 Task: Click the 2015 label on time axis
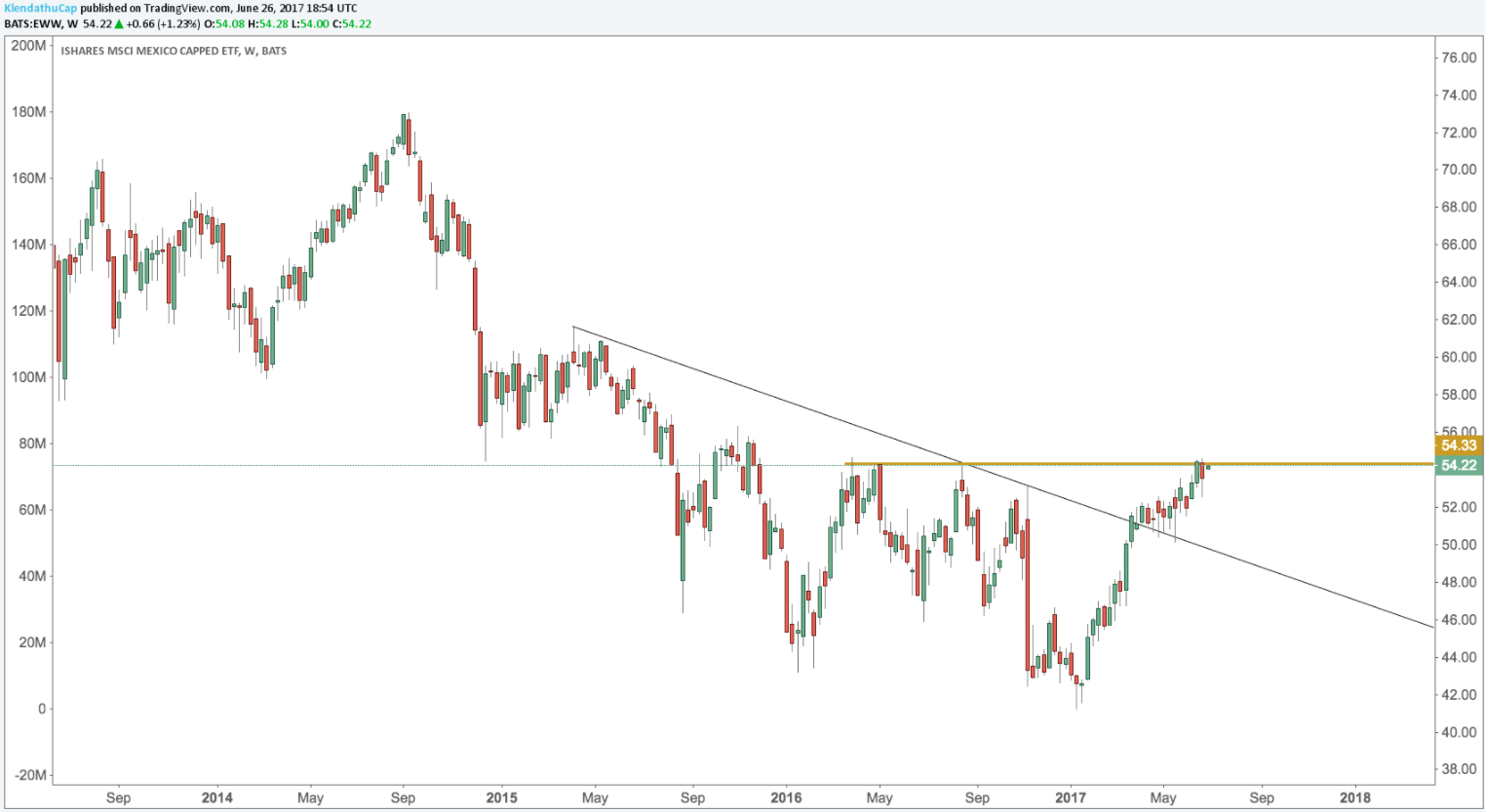(501, 797)
